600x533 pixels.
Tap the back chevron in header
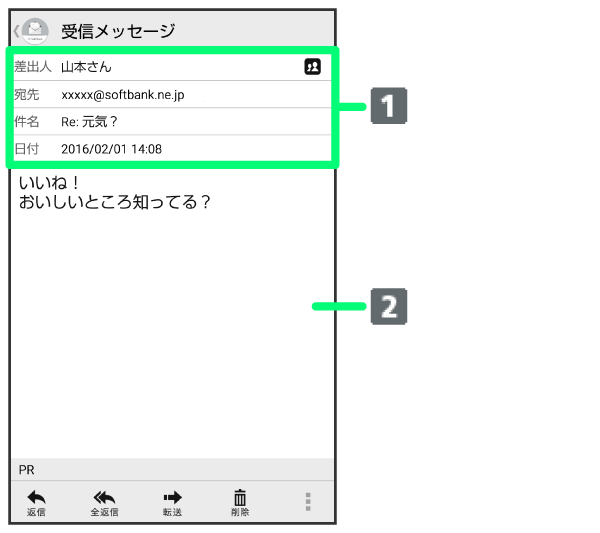point(16,31)
